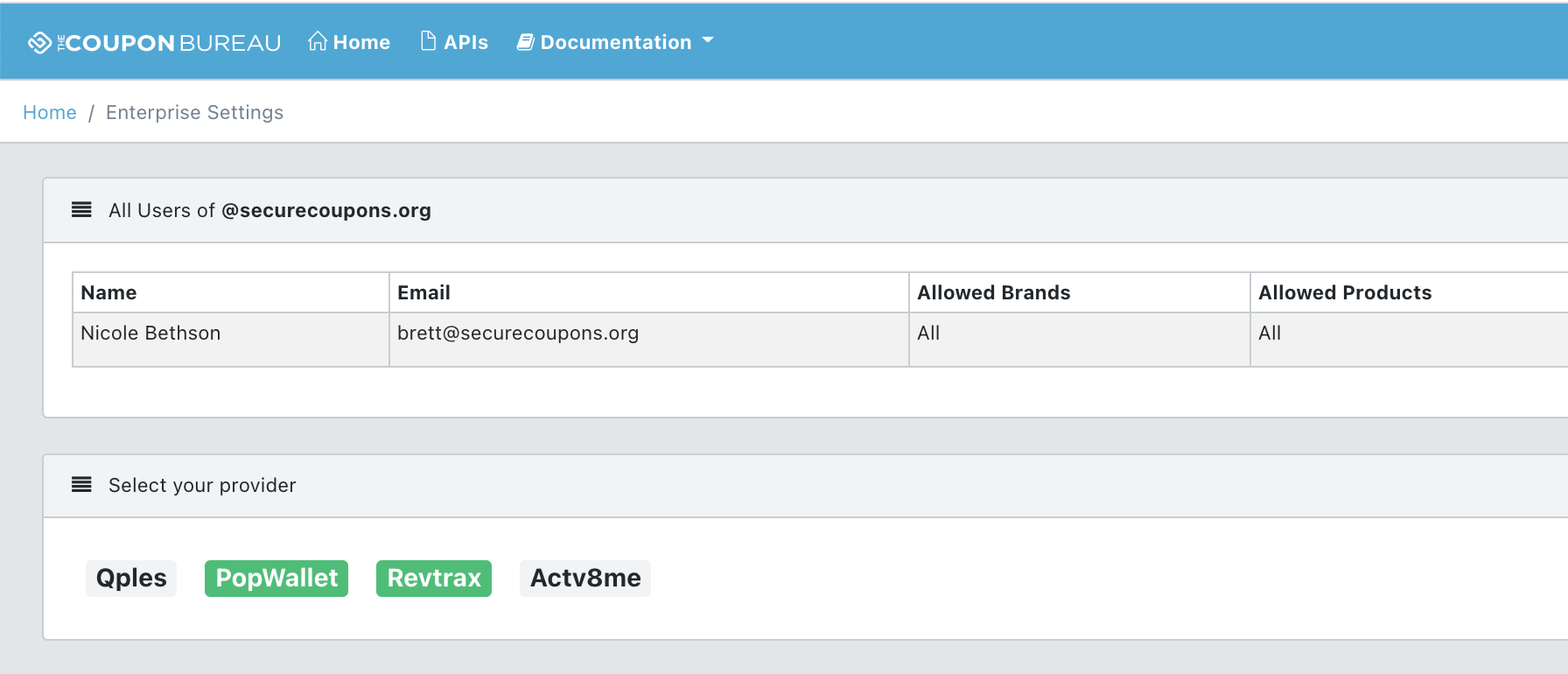The width and height of the screenshot is (1568, 674).
Task: Open the Documentation menu
Action: tap(615, 42)
